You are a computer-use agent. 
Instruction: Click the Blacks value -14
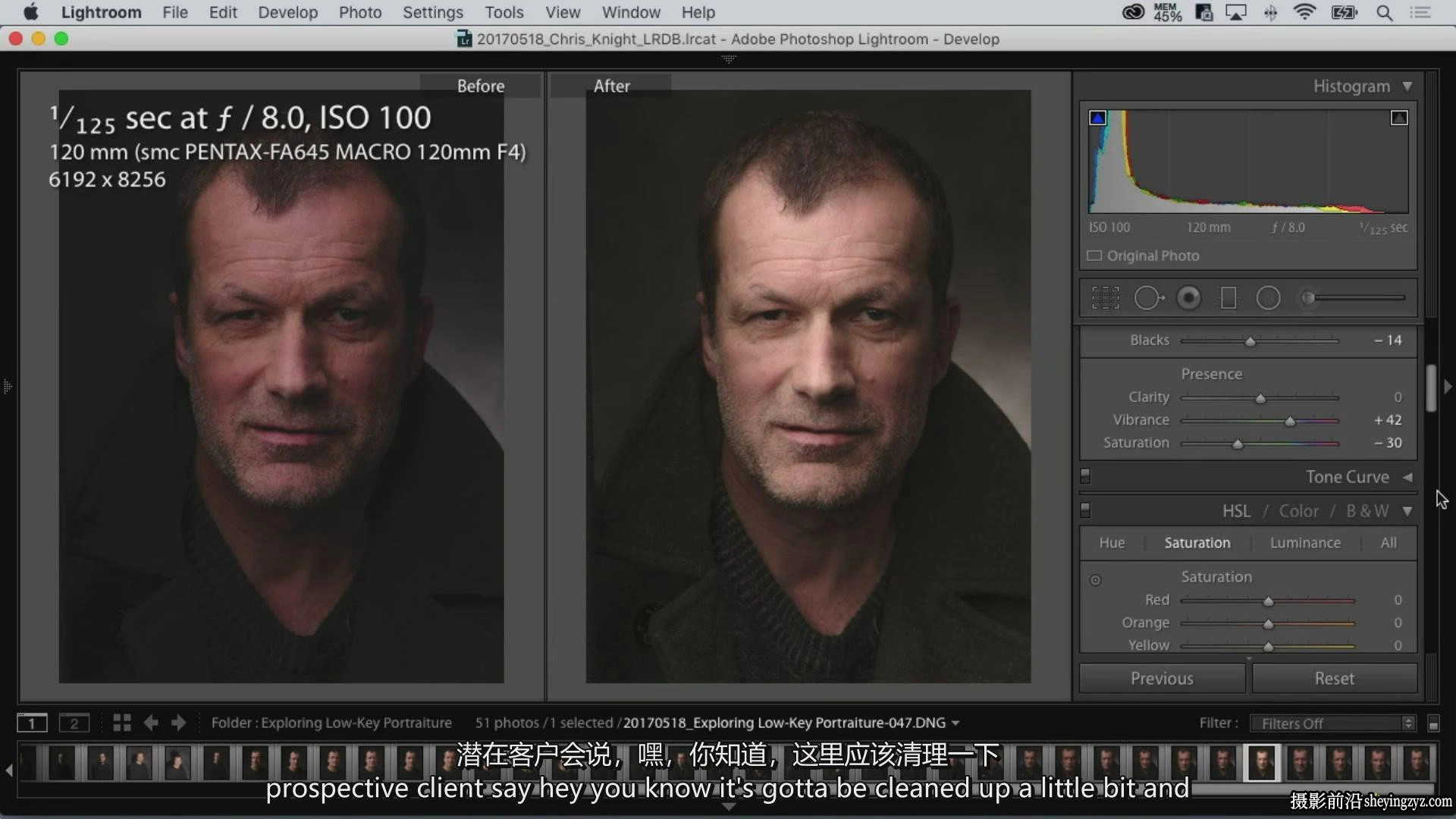point(1388,340)
